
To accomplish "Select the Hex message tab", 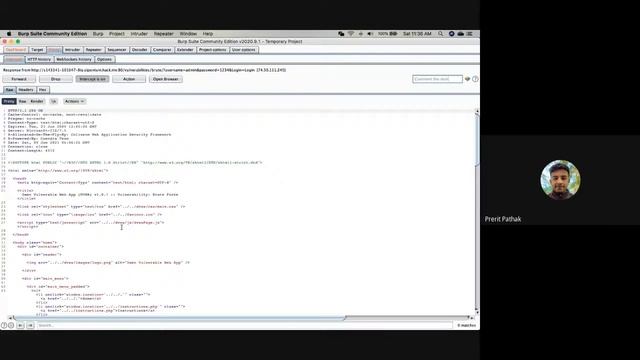I will [x=42, y=90].
